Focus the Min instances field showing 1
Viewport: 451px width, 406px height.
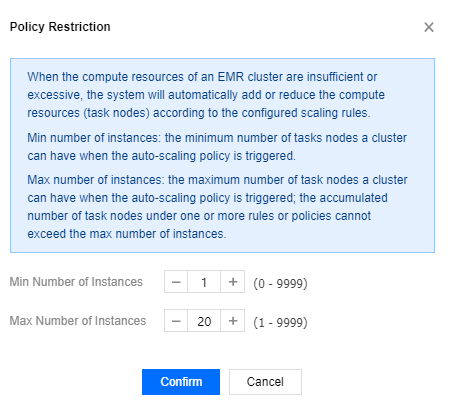point(204,282)
